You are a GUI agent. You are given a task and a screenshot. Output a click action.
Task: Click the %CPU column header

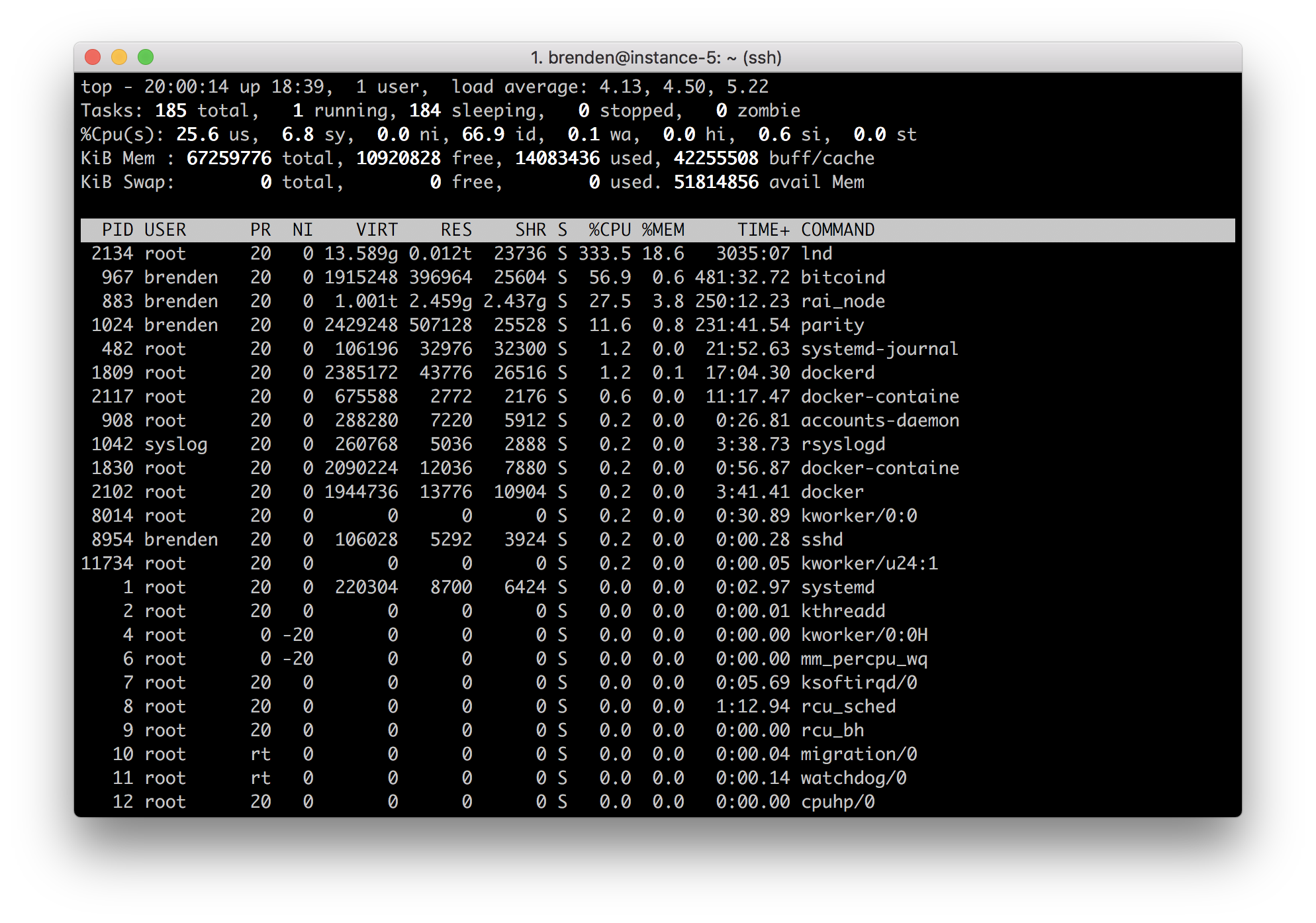pos(610,230)
